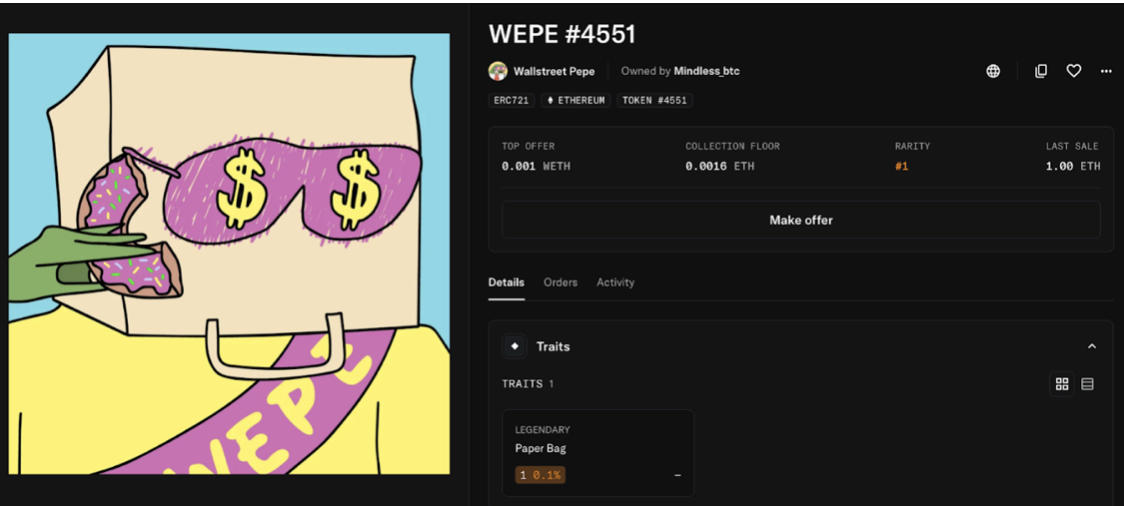Screen dimensions: 1124x506
Task: Click the Wallstreet Pepe collection avatar
Action: (497, 71)
